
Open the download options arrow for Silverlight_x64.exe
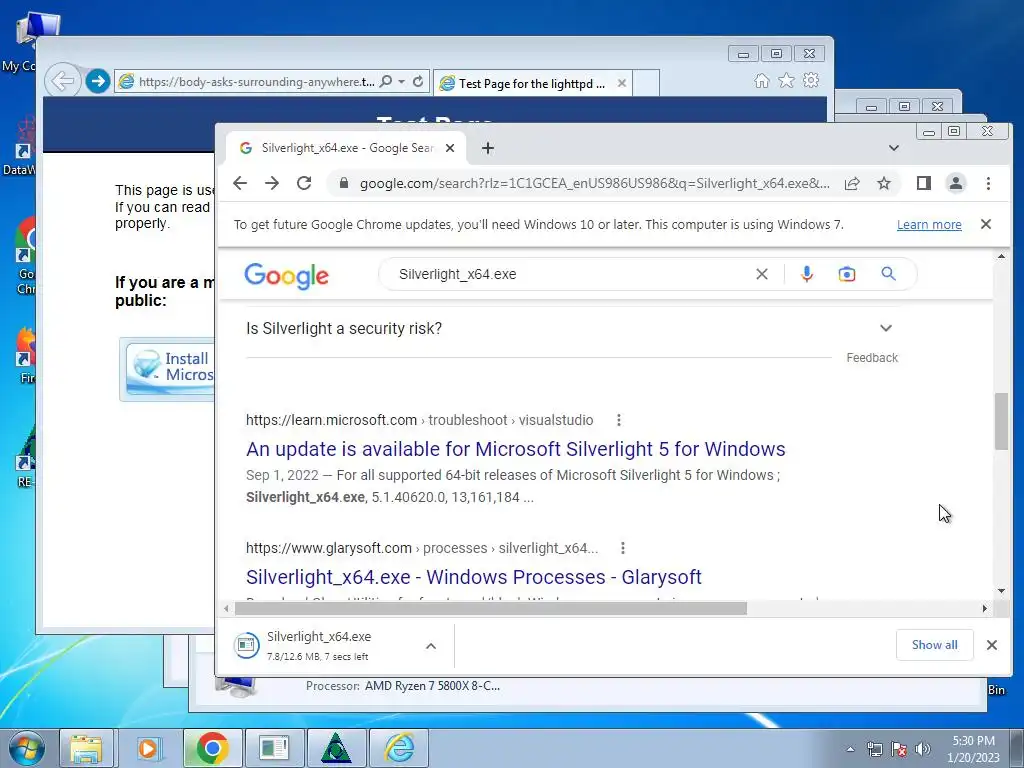[x=431, y=646]
